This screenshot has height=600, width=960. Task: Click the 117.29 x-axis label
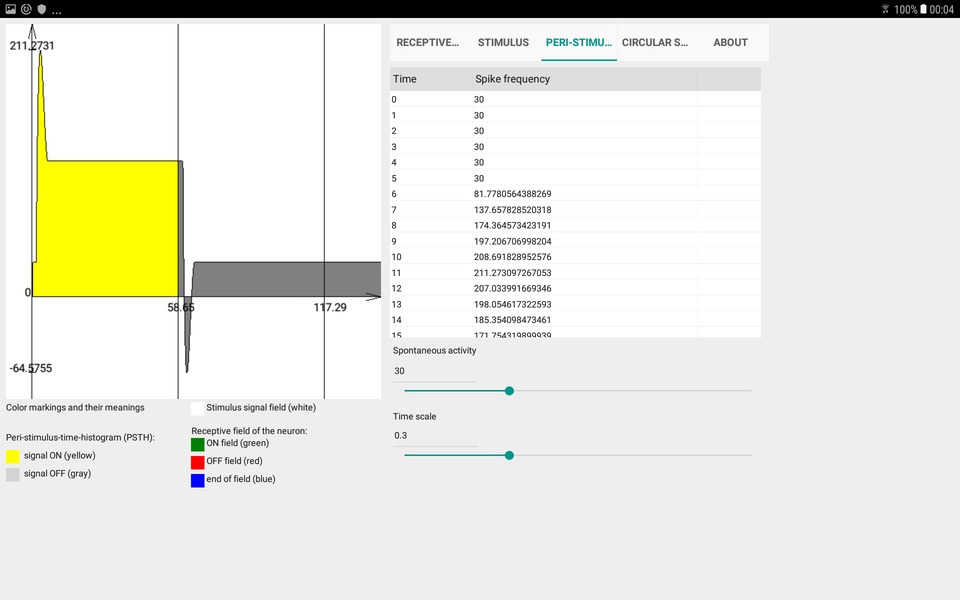point(330,307)
